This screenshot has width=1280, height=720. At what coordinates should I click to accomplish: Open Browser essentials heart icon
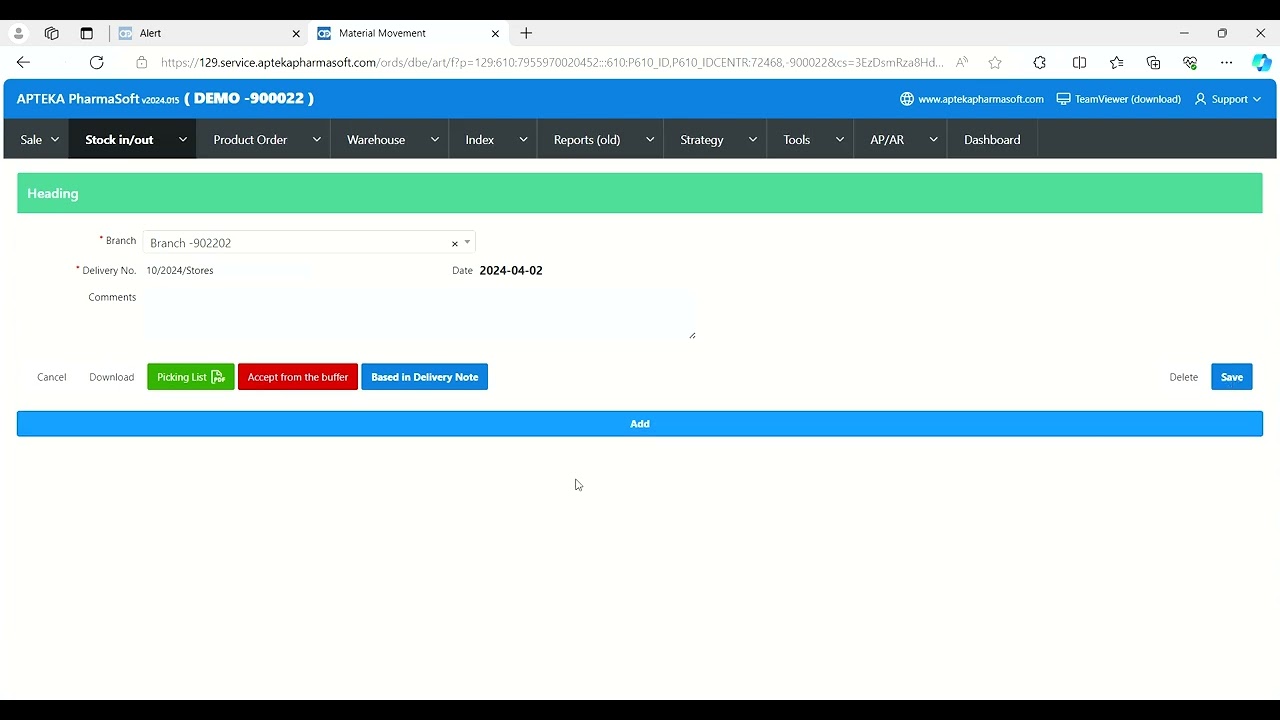1190,62
